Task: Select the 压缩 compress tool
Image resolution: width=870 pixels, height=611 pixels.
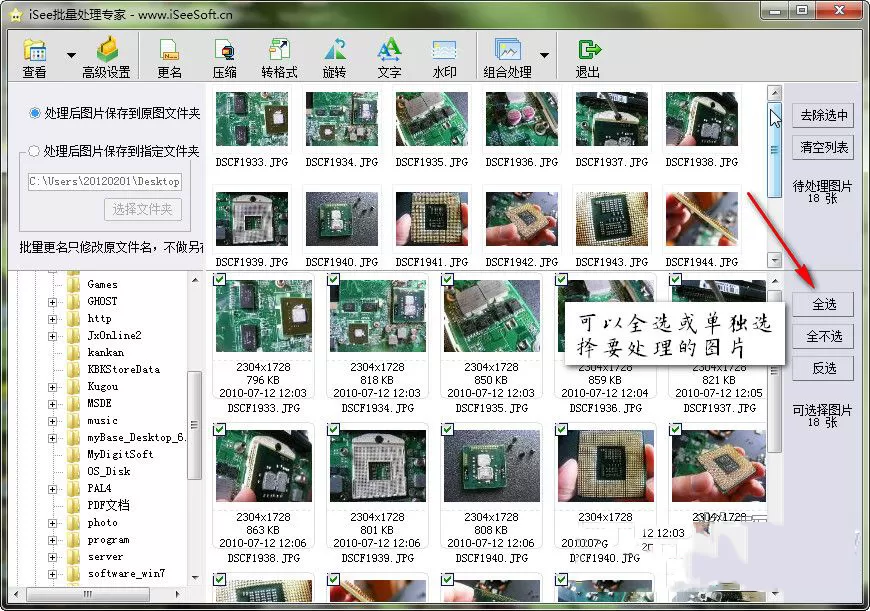Action: [225, 58]
